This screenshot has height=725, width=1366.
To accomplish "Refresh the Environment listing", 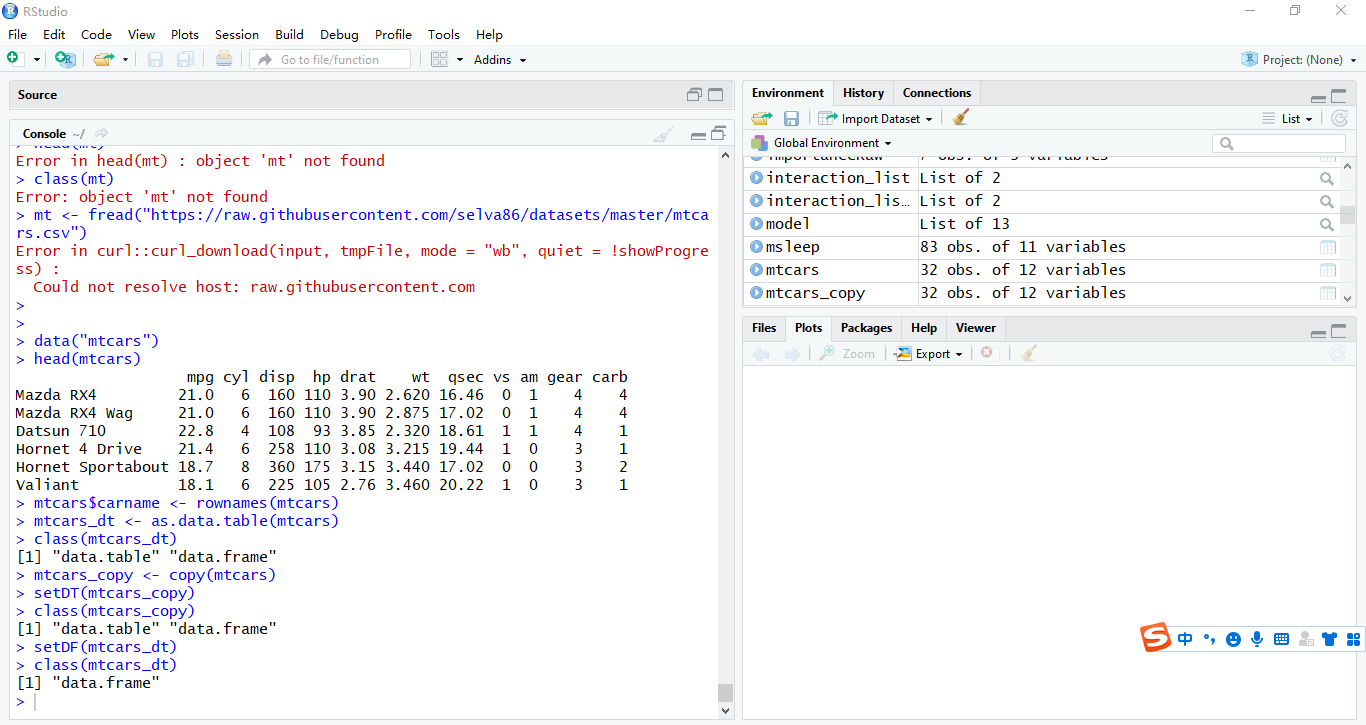I will [1340, 117].
